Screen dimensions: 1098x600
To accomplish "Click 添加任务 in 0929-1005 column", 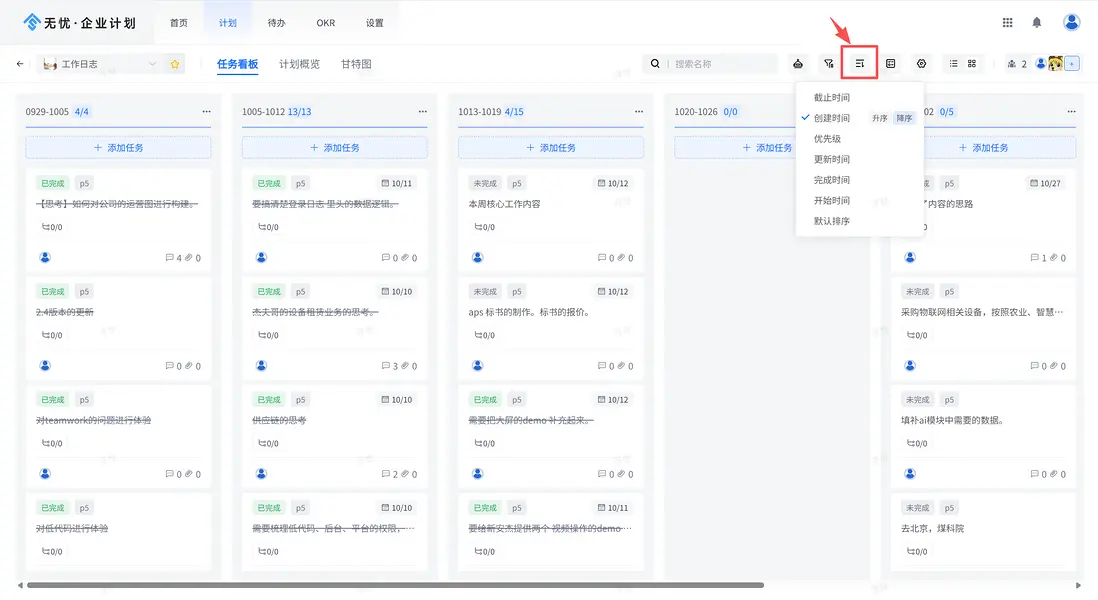I will 118,148.
